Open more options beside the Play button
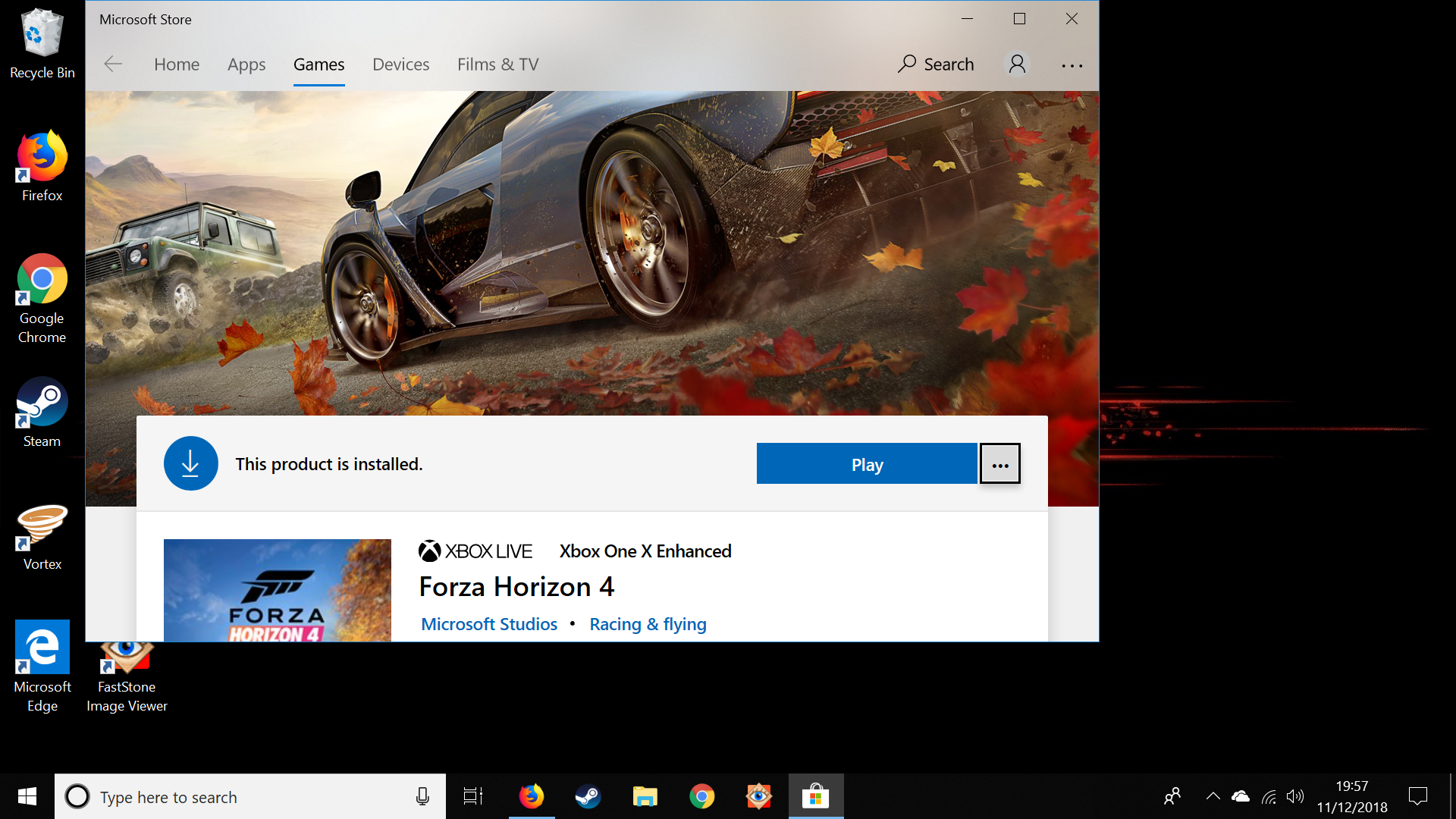This screenshot has width=1456, height=819. pyautogui.click(x=1000, y=464)
